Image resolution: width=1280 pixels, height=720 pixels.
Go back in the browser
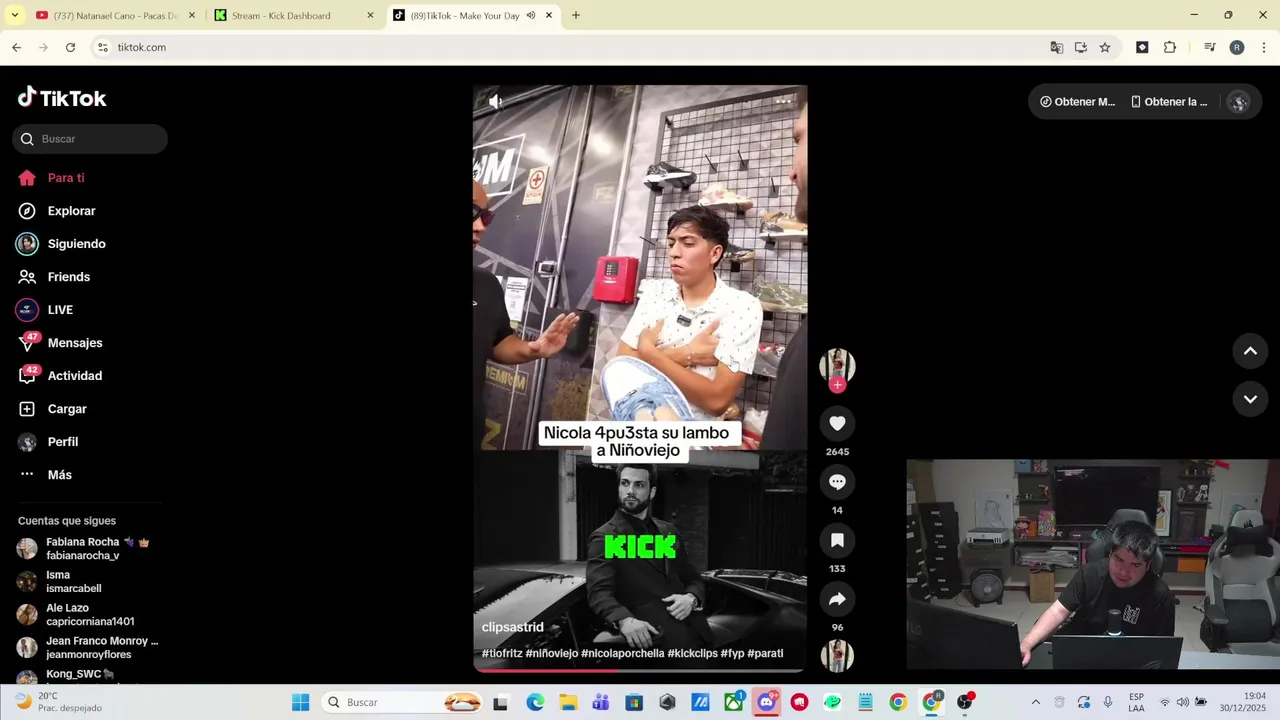point(16,47)
